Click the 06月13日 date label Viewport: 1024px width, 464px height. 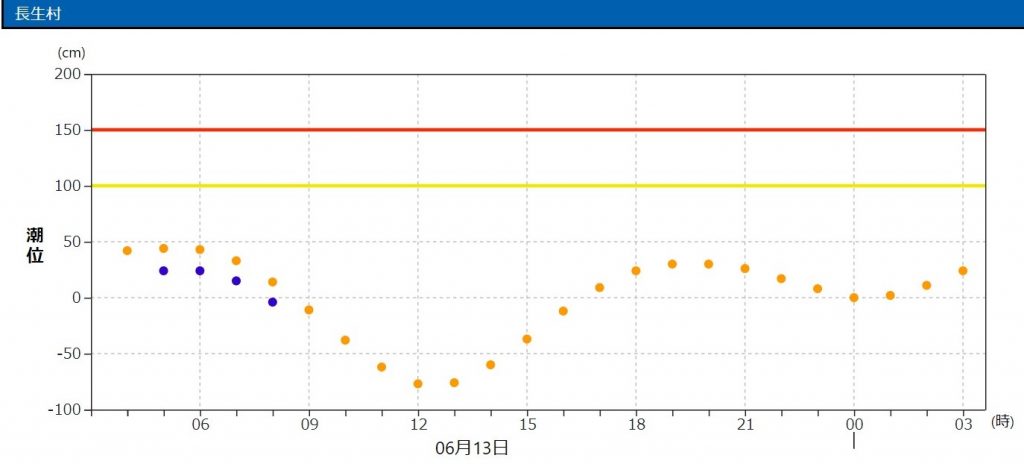472,448
